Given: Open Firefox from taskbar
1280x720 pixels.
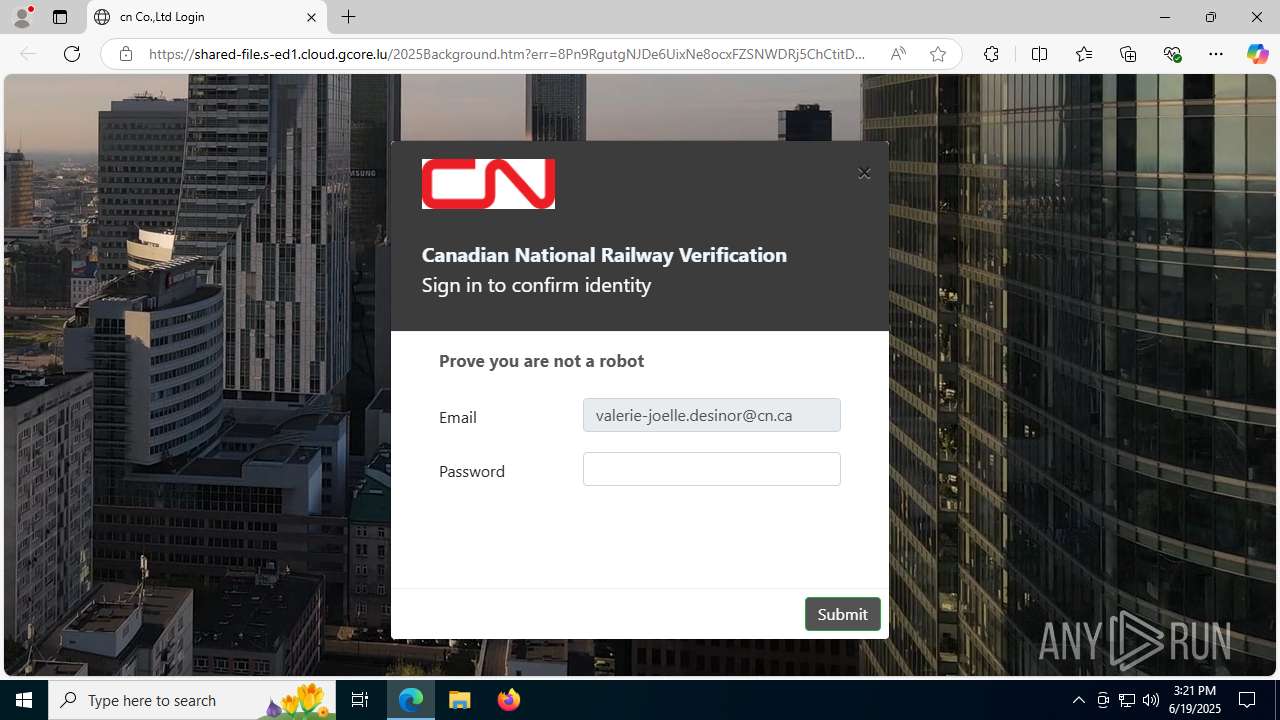Looking at the screenshot, I should click(509, 700).
